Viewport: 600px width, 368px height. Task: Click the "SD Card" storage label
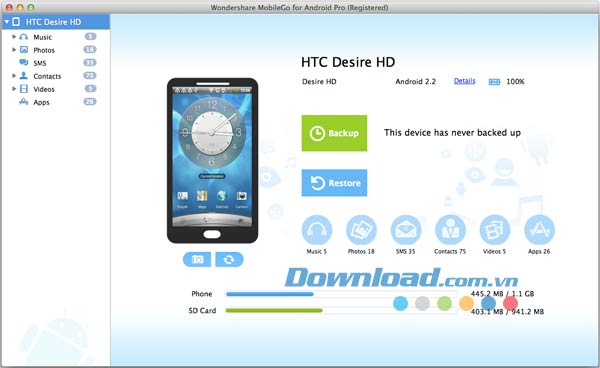tap(202, 311)
